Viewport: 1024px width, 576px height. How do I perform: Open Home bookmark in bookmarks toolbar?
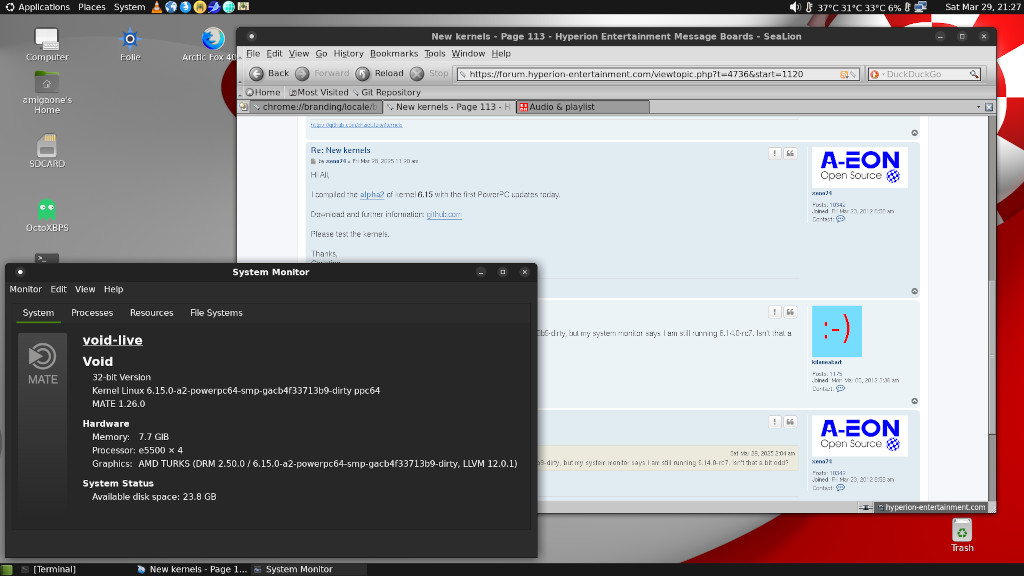click(263, 93)
